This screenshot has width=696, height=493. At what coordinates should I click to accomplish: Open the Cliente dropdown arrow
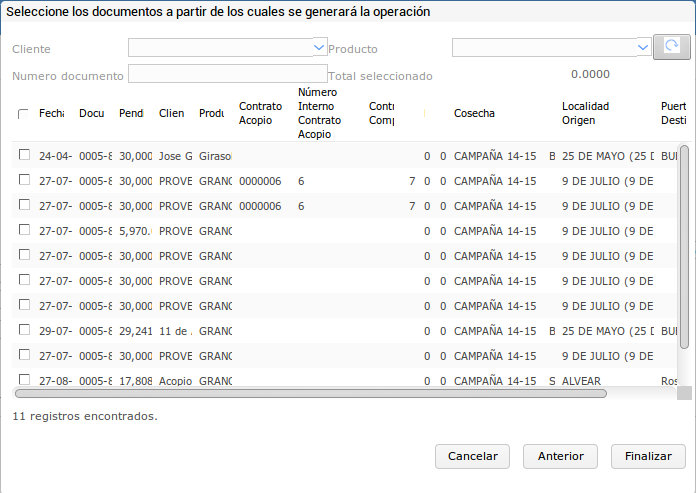(x=319, y=47)
